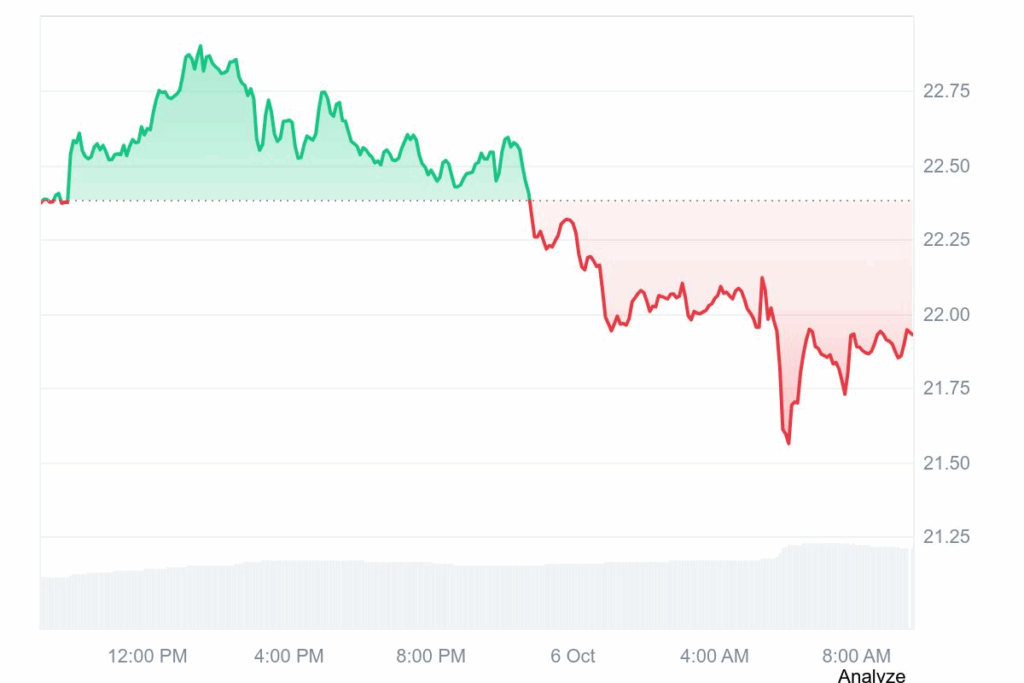
Task: Select the 8:00 PM time axis label
Action: (x=431, y=656)
